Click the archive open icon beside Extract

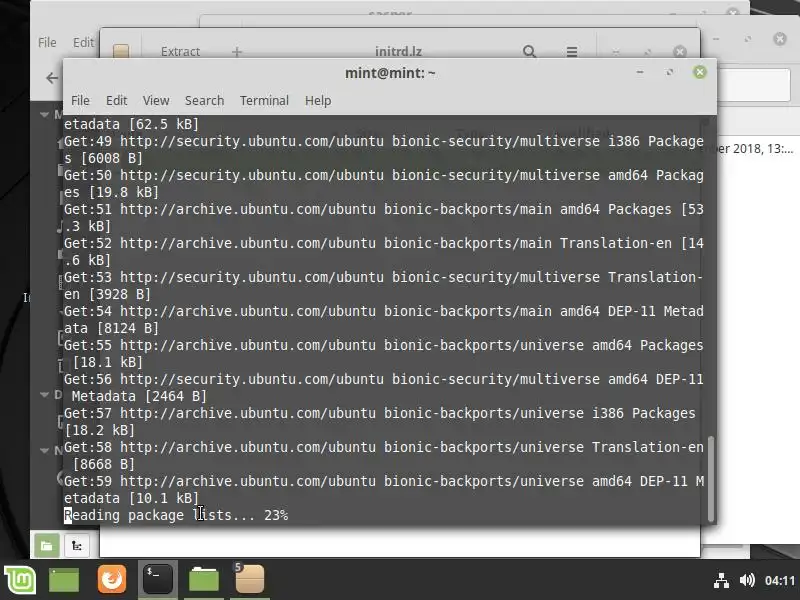[121, 51]
